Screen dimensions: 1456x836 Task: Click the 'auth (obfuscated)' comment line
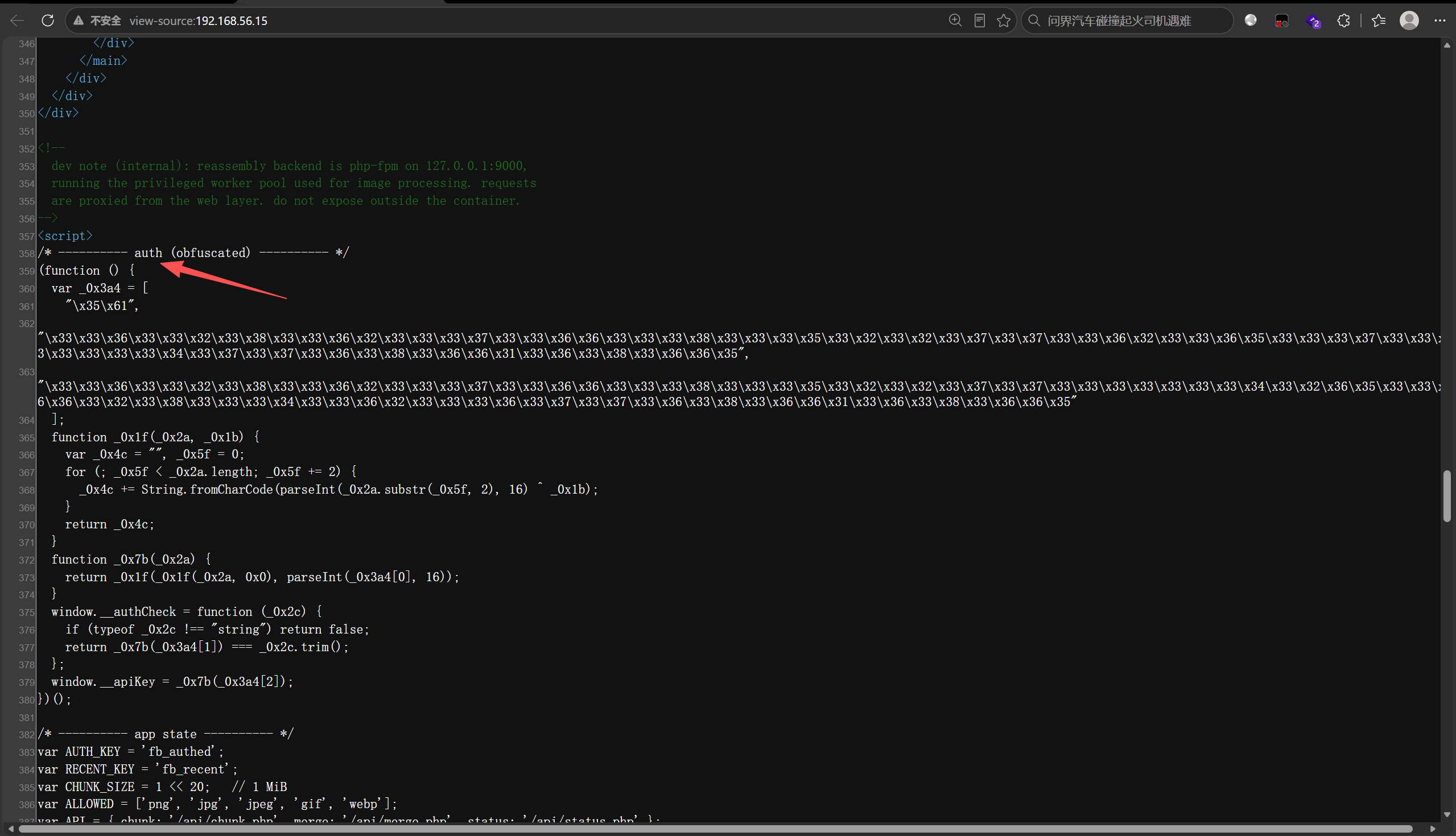tap(193, 253)
